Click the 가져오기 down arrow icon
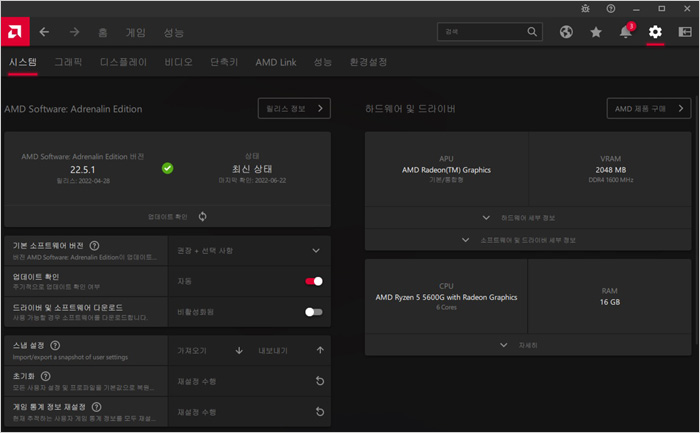700x433 pixels. click(239, 350)
